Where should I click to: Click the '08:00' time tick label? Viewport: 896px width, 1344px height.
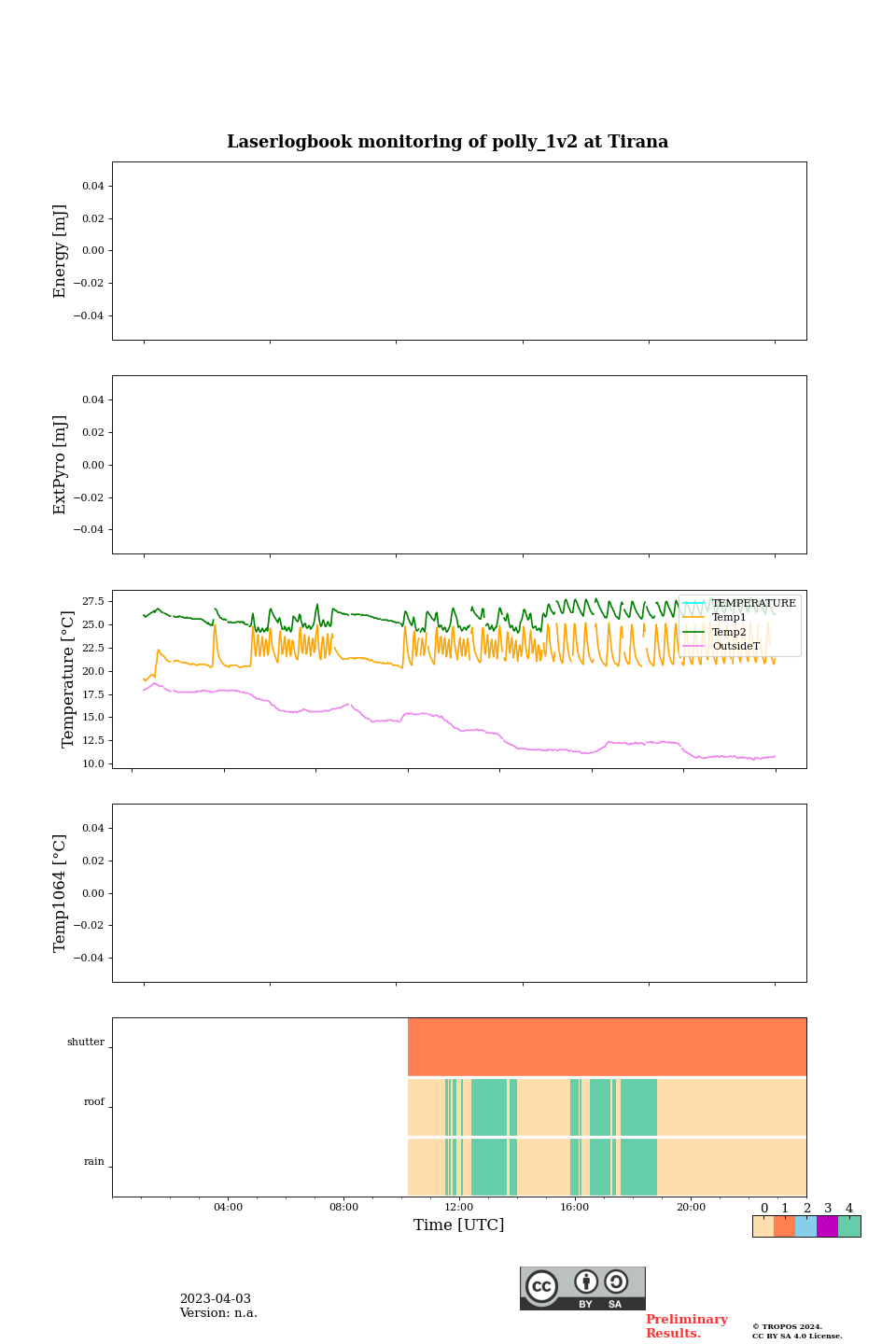[343, 1208]
